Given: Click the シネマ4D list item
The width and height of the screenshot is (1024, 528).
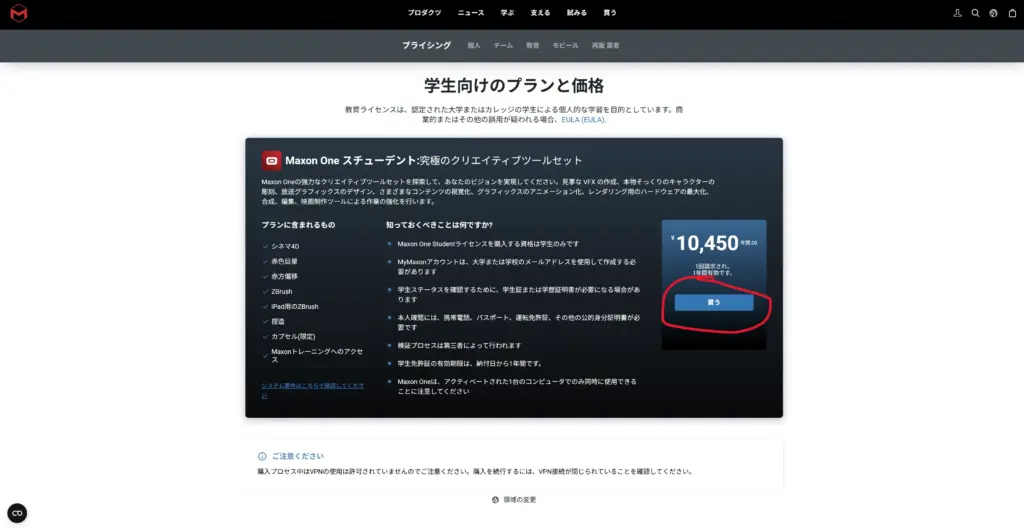Looking at the screenshot, I should [x=285, y=246].
